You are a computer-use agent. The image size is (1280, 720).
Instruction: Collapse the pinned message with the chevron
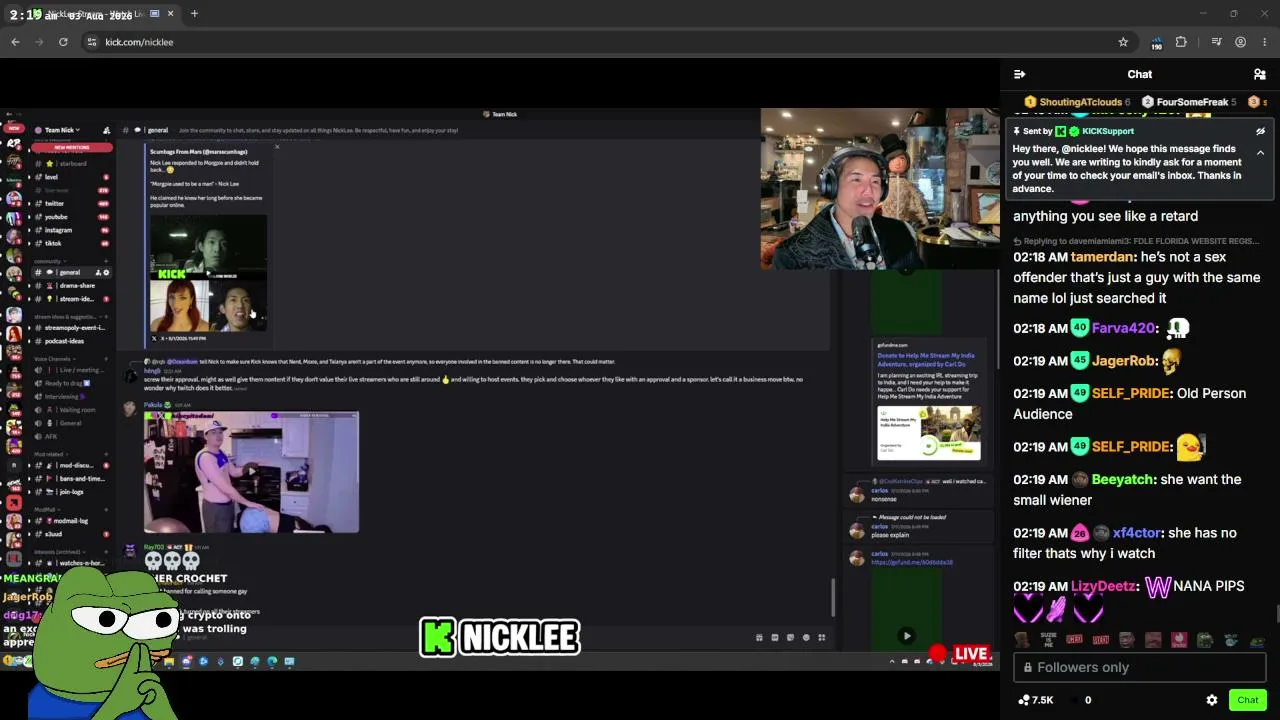pyautogui.click(x=1260, y=153)
